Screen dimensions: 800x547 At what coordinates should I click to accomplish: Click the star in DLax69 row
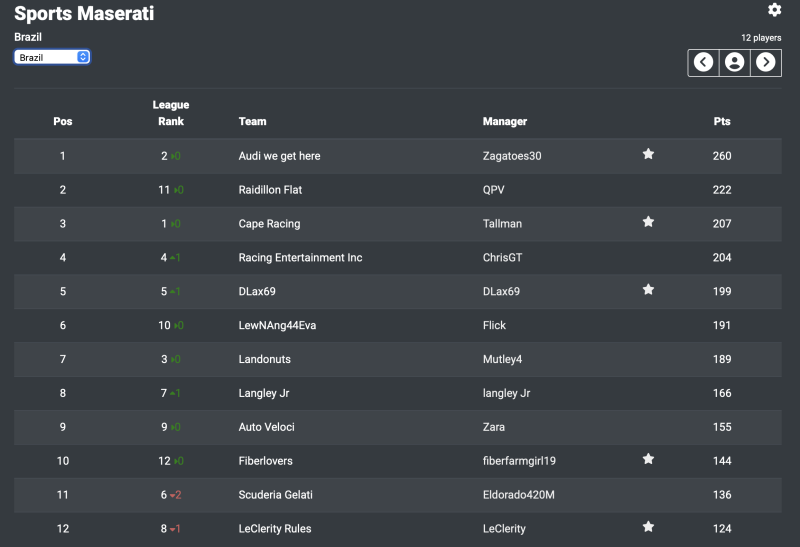[648, 290]
